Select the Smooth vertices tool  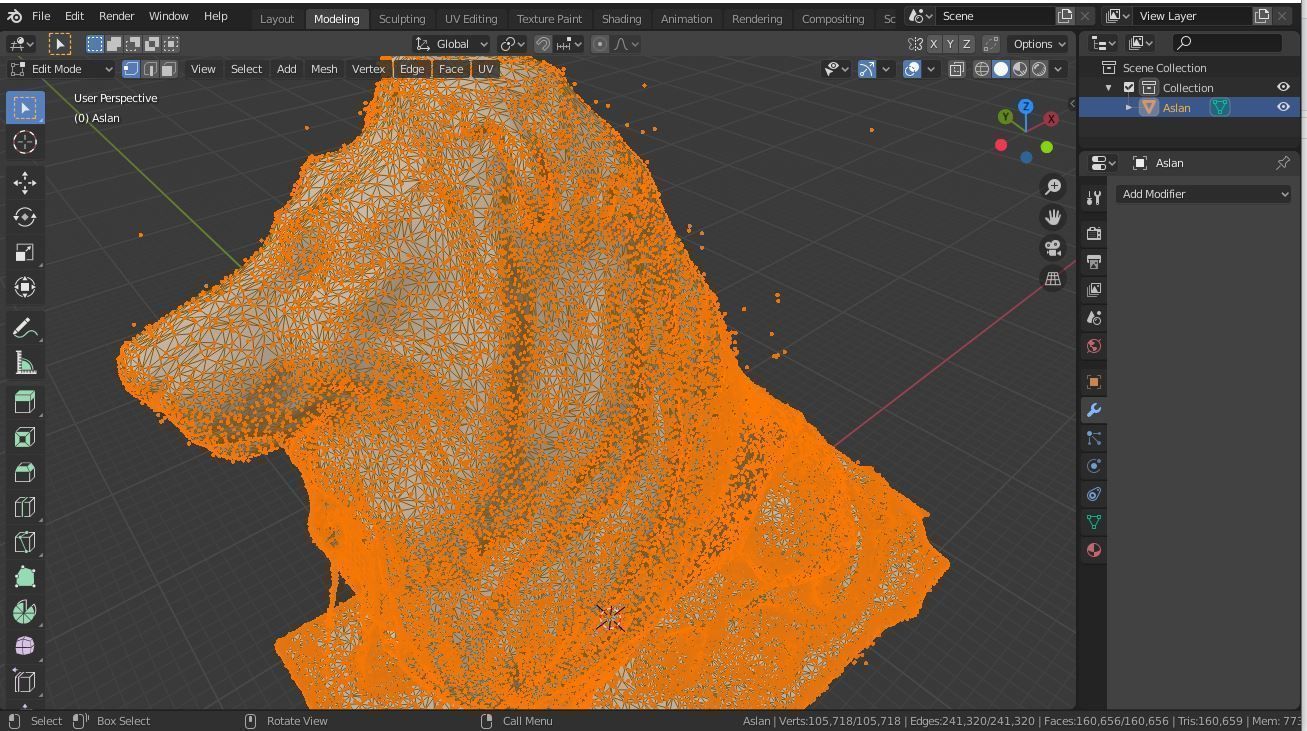[x=25, y=647]
